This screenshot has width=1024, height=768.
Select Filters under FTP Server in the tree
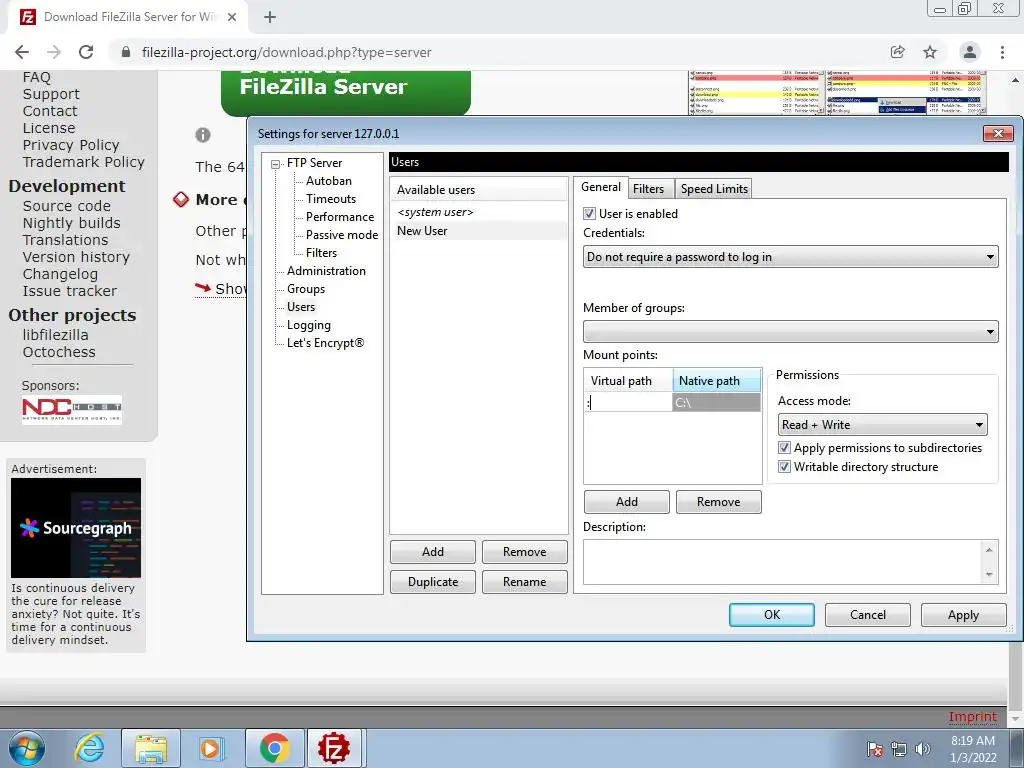[321, 253]
